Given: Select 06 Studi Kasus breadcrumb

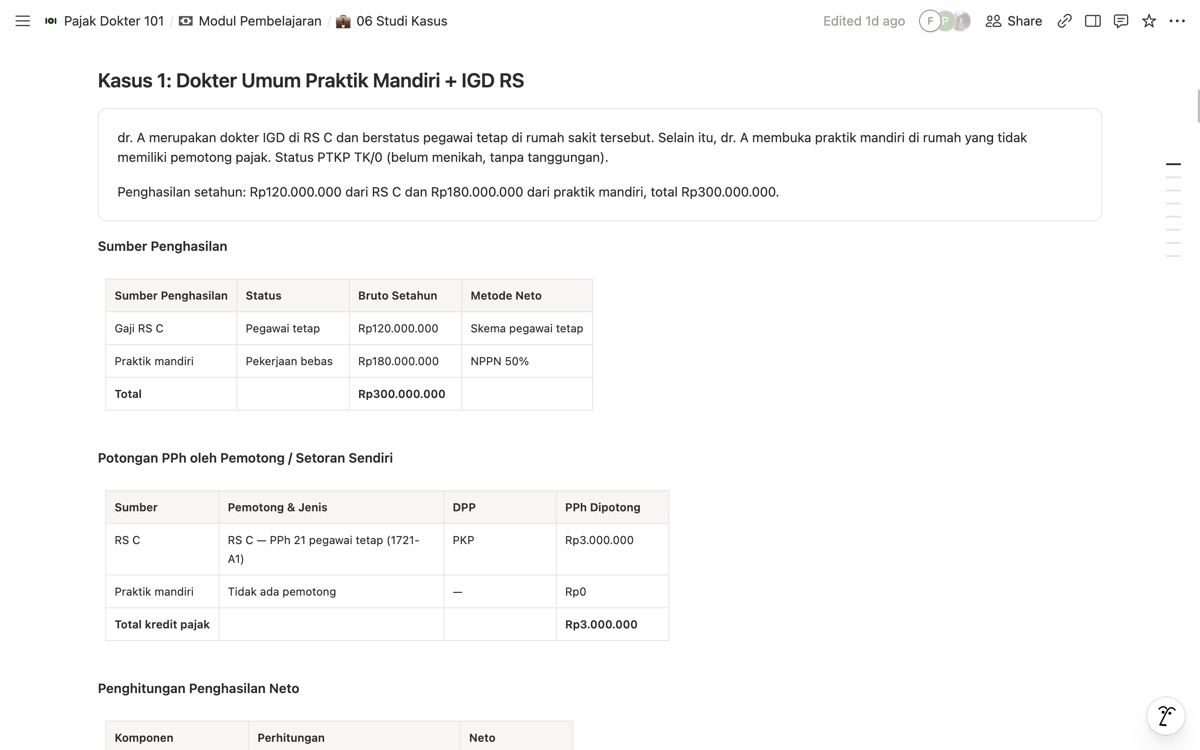Looking at the screenshot, I should (392, 21).
